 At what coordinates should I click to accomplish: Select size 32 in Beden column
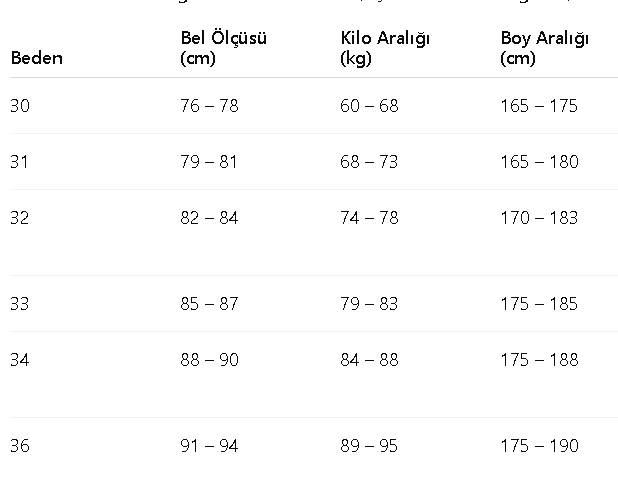tap(20, 218)
